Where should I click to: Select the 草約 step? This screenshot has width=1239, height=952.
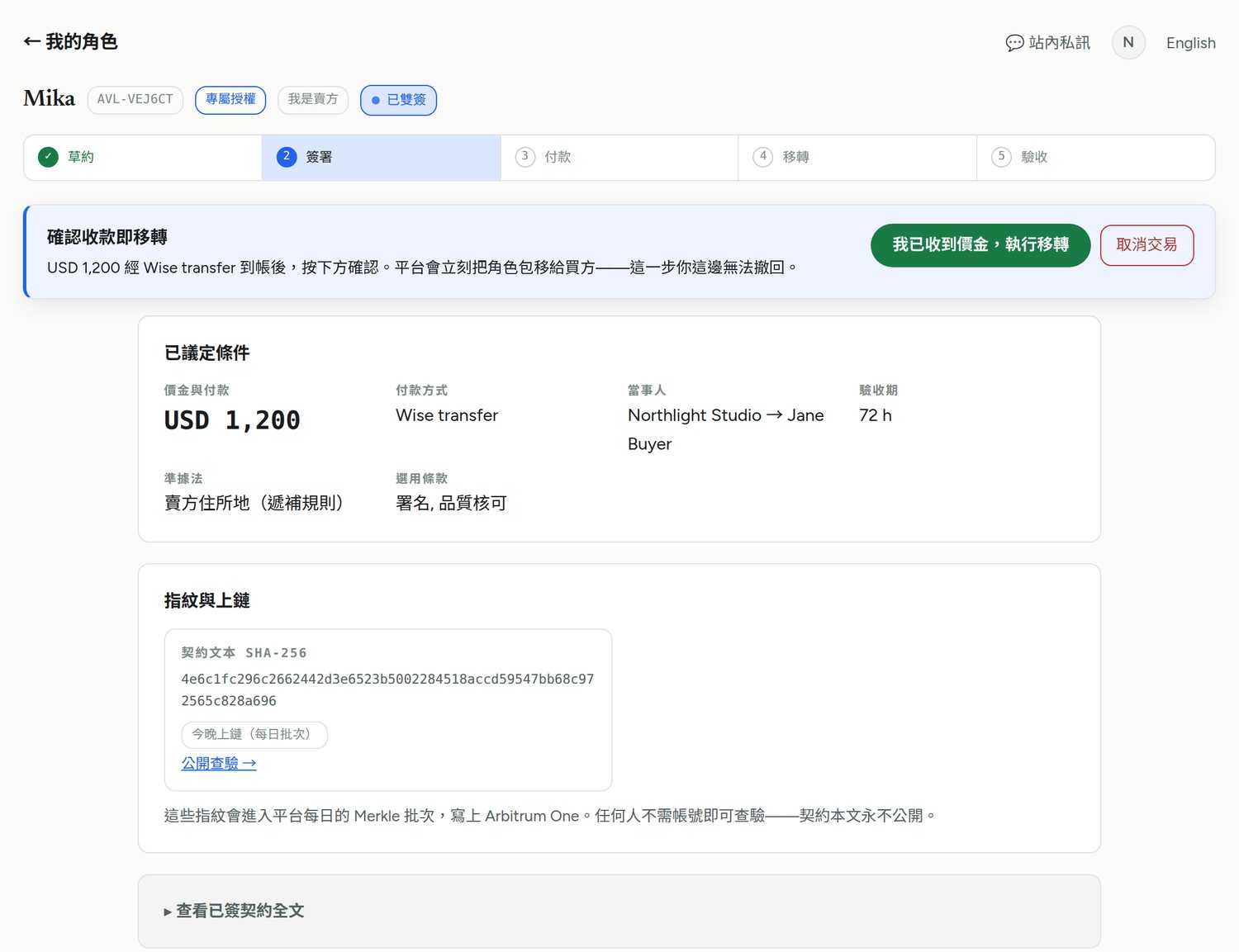pyautogui.click(x=143, y=157)
